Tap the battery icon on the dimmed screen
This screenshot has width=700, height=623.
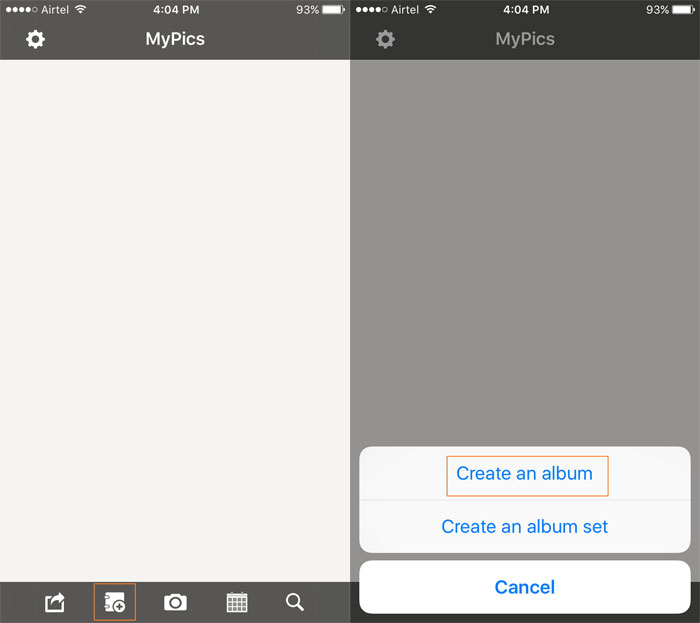[x=684, y=10]
